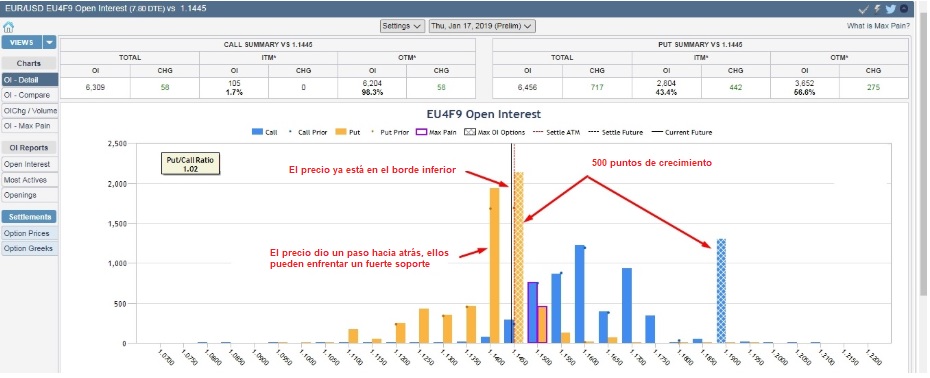Click the lightning bolt icon in title bar

(878, 9)
